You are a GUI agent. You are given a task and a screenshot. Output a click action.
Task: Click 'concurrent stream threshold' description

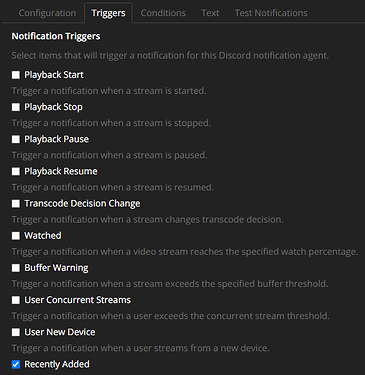click(x=170, y=316)
